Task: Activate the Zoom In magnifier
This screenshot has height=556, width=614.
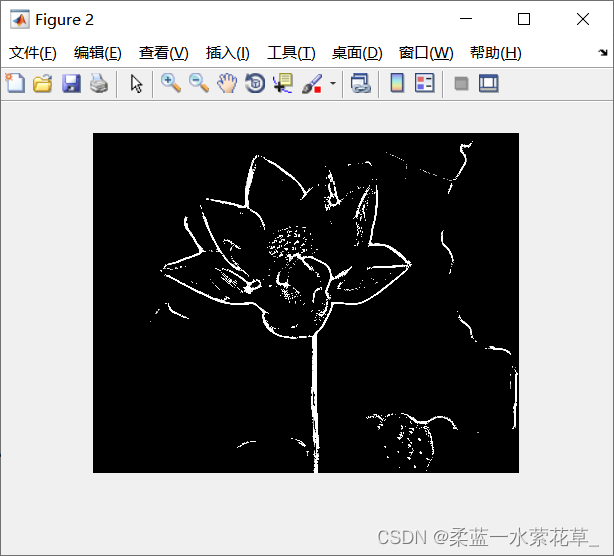Action: (x=171, y=83)
